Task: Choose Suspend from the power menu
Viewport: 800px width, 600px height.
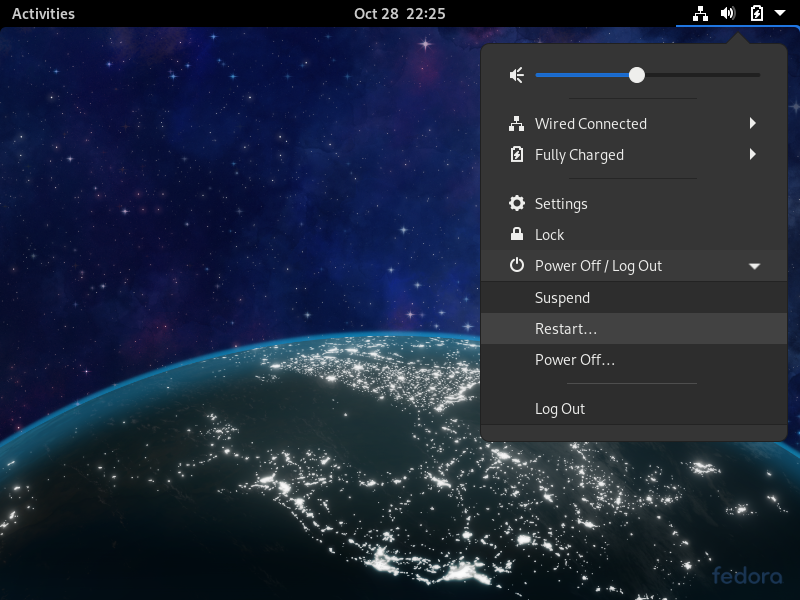Action: pyautogui.click(x=634, y=297)
